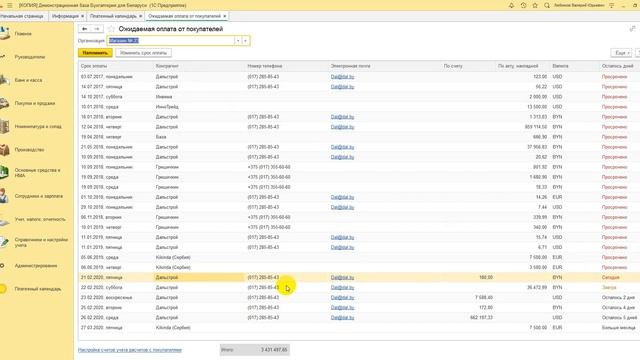The width and height of the screenshot is (640, 360).
Task: Open the Номенклатура и склад section
Action: point(38,127)
